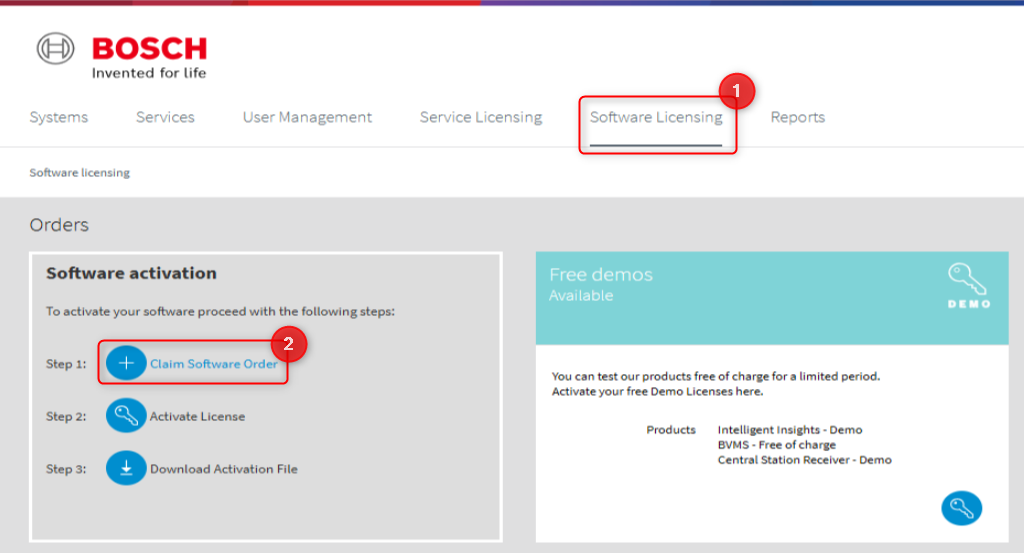Go to the User Management tab

pos(307,117)
